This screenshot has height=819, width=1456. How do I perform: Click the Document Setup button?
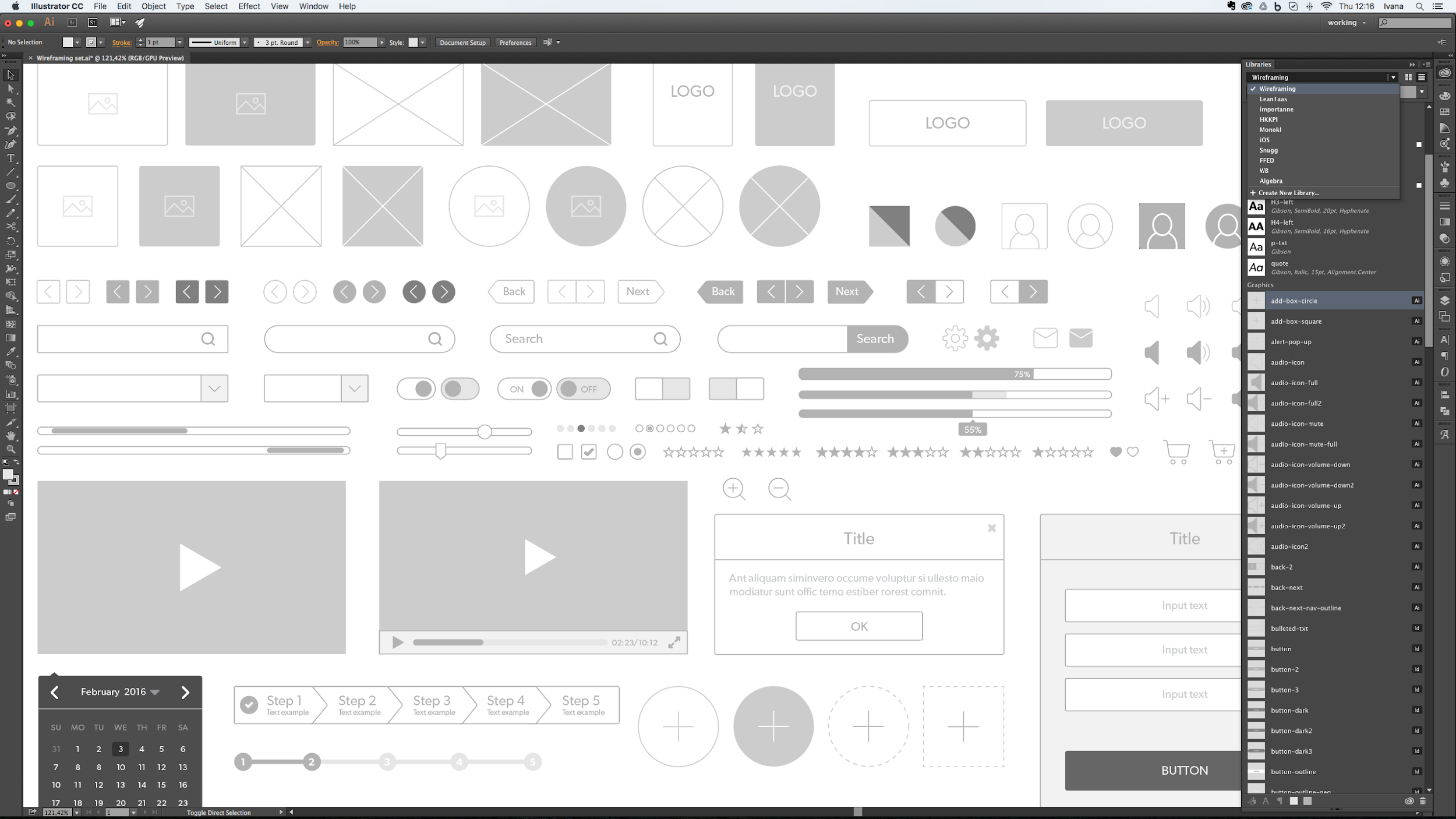pos(463,42)
